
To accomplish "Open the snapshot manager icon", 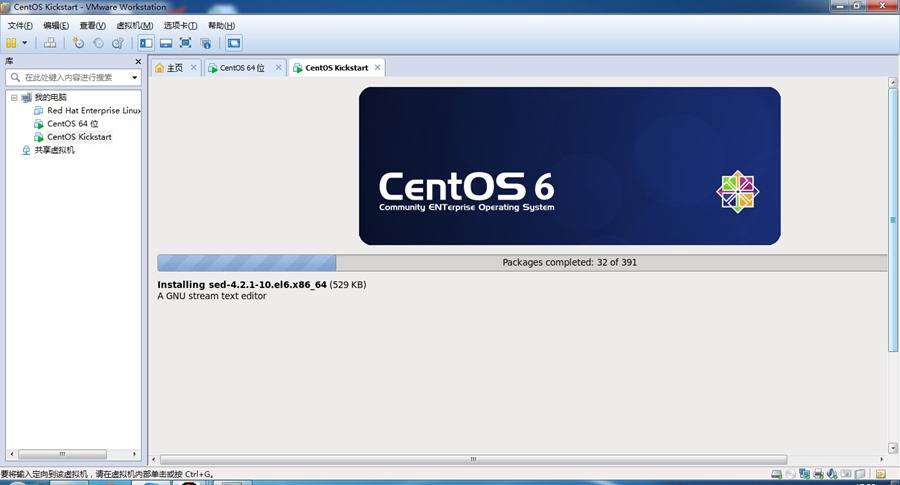I will coord(118,43).
